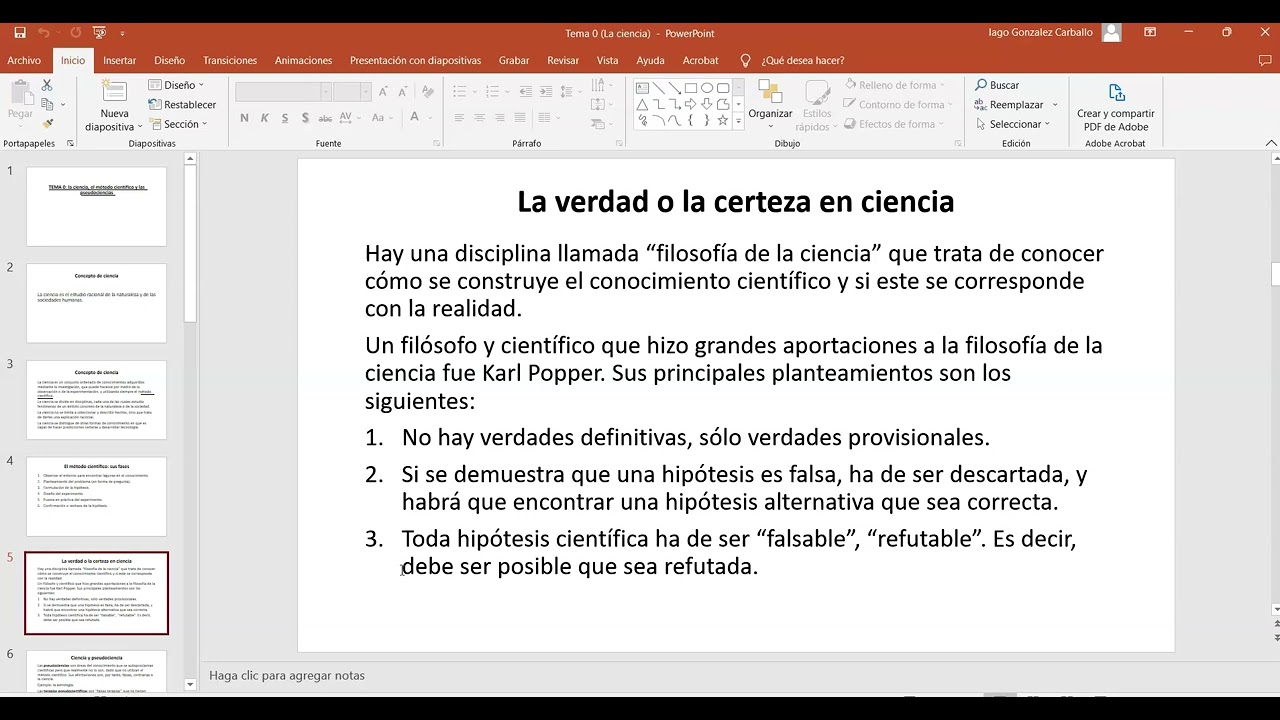Toggle bold (N) formatting
Screen dimensions: 1280x720
(244, 118)
